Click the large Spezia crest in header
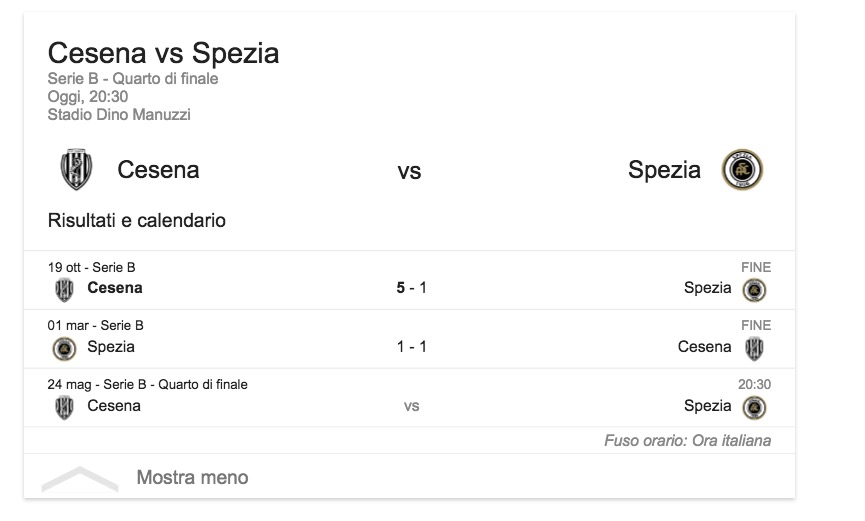Viewport: 865px width, 521px height. tap(742, 169)
